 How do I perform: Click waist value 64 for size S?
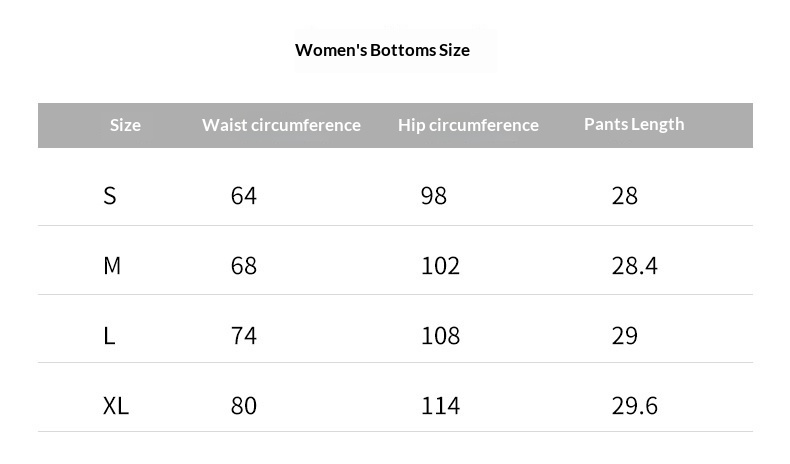[x=244, y=195]
